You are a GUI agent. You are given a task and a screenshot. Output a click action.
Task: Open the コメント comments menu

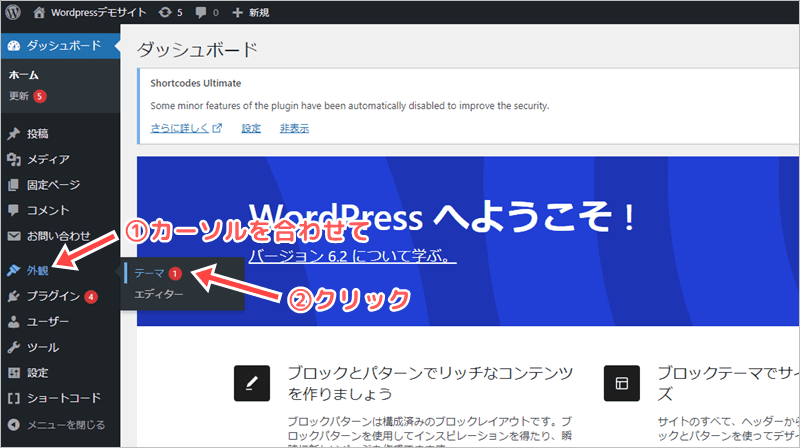click(48, 210)
